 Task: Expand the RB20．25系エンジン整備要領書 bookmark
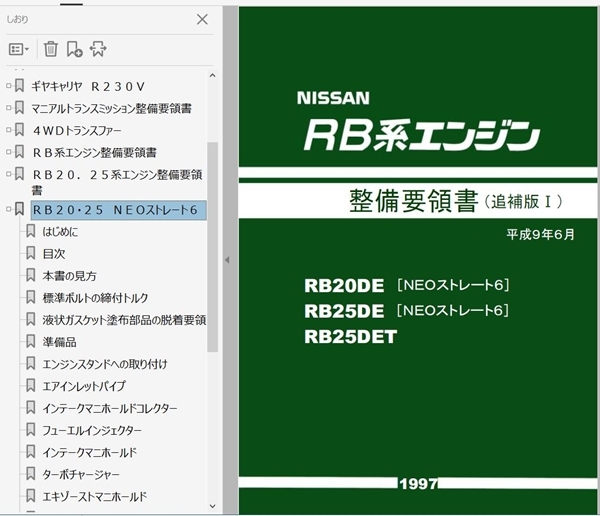8,174
